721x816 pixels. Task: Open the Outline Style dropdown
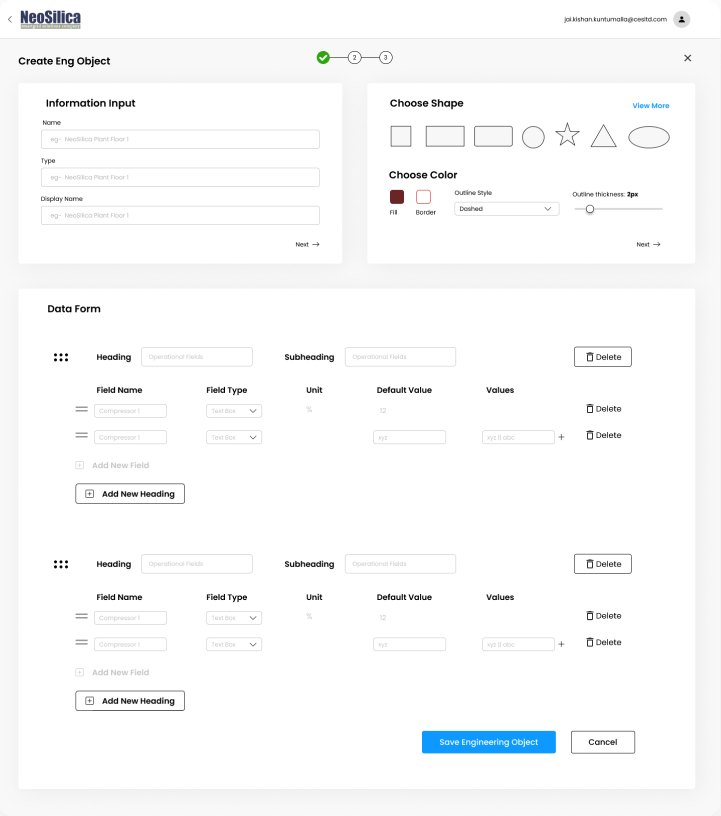coord(507,209)
